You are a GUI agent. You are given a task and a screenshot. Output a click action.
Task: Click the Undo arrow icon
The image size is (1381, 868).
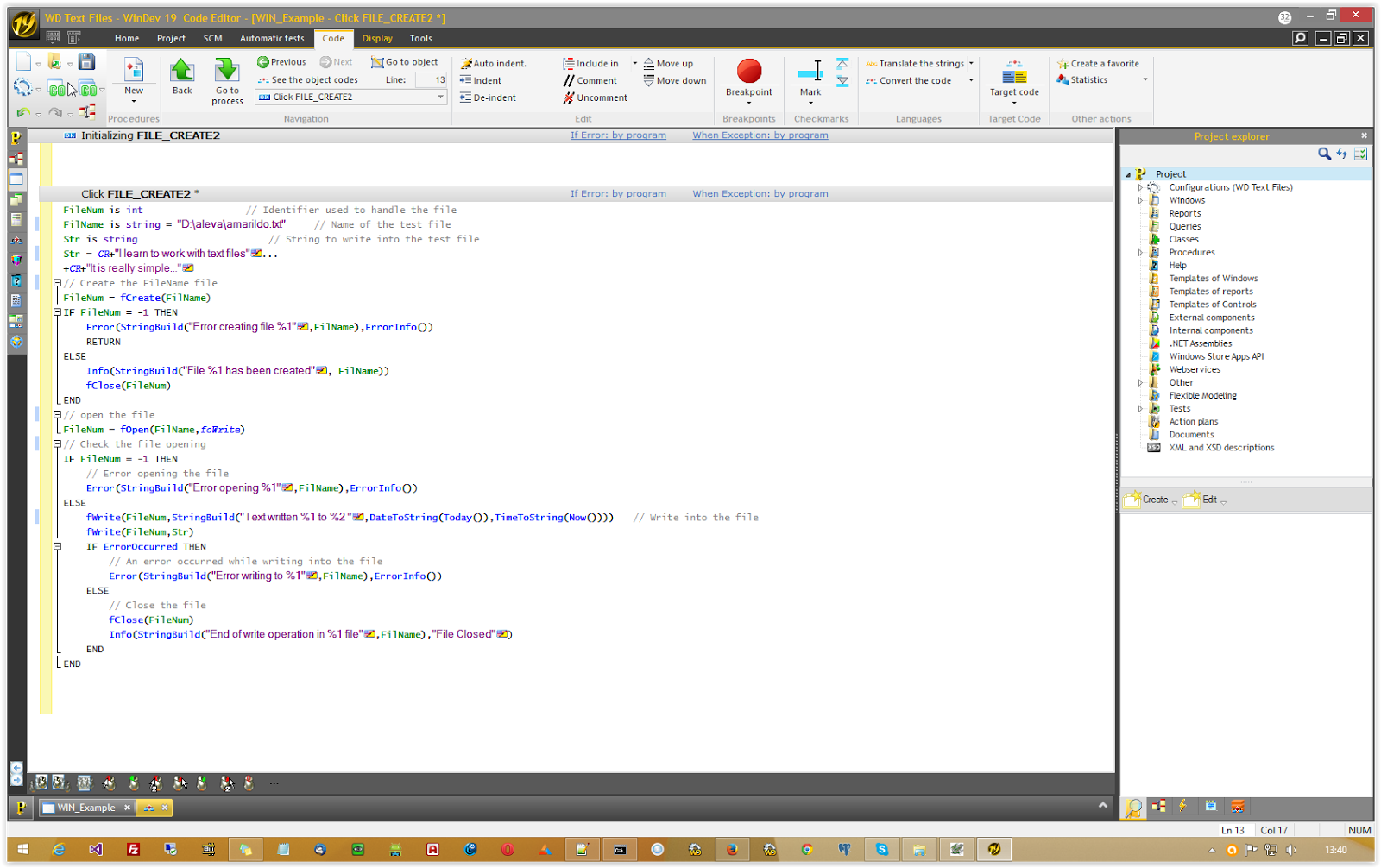pos(23,112)
